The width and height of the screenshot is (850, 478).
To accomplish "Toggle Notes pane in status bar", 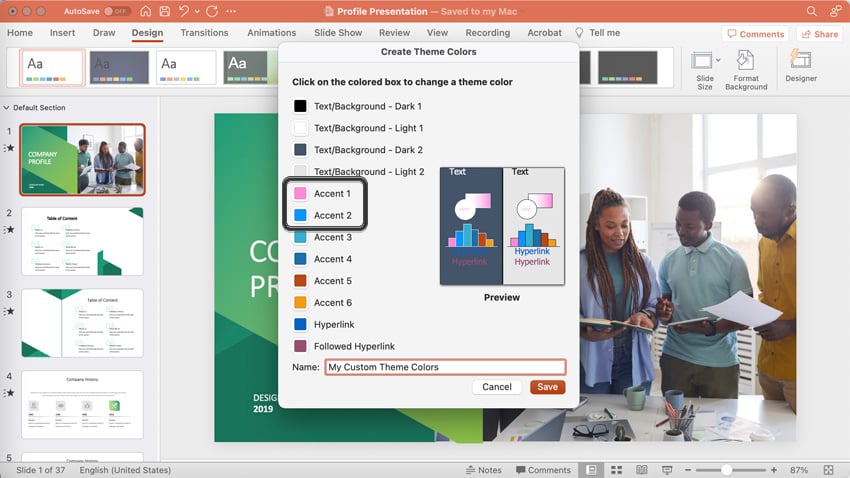I will [x=484, y=469].
